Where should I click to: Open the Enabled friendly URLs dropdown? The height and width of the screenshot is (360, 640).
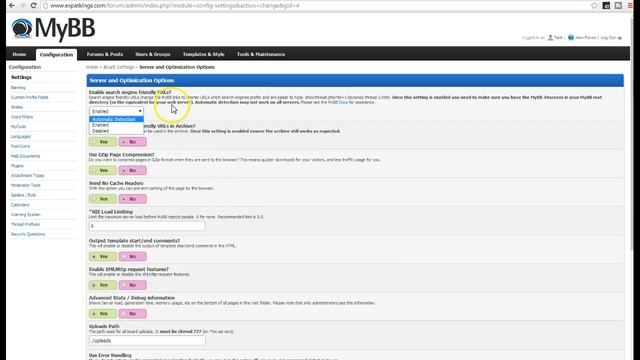[x=116, y=111]
